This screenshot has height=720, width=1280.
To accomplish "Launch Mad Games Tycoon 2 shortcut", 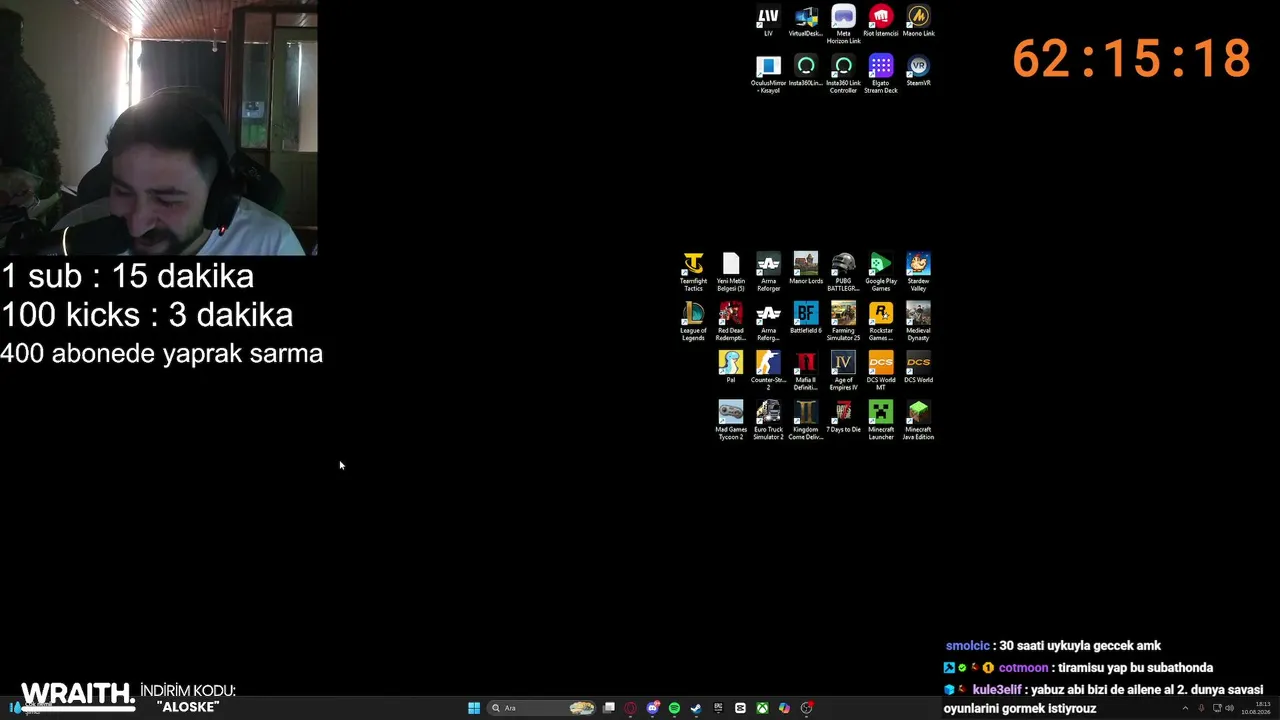I will [731, 421].
